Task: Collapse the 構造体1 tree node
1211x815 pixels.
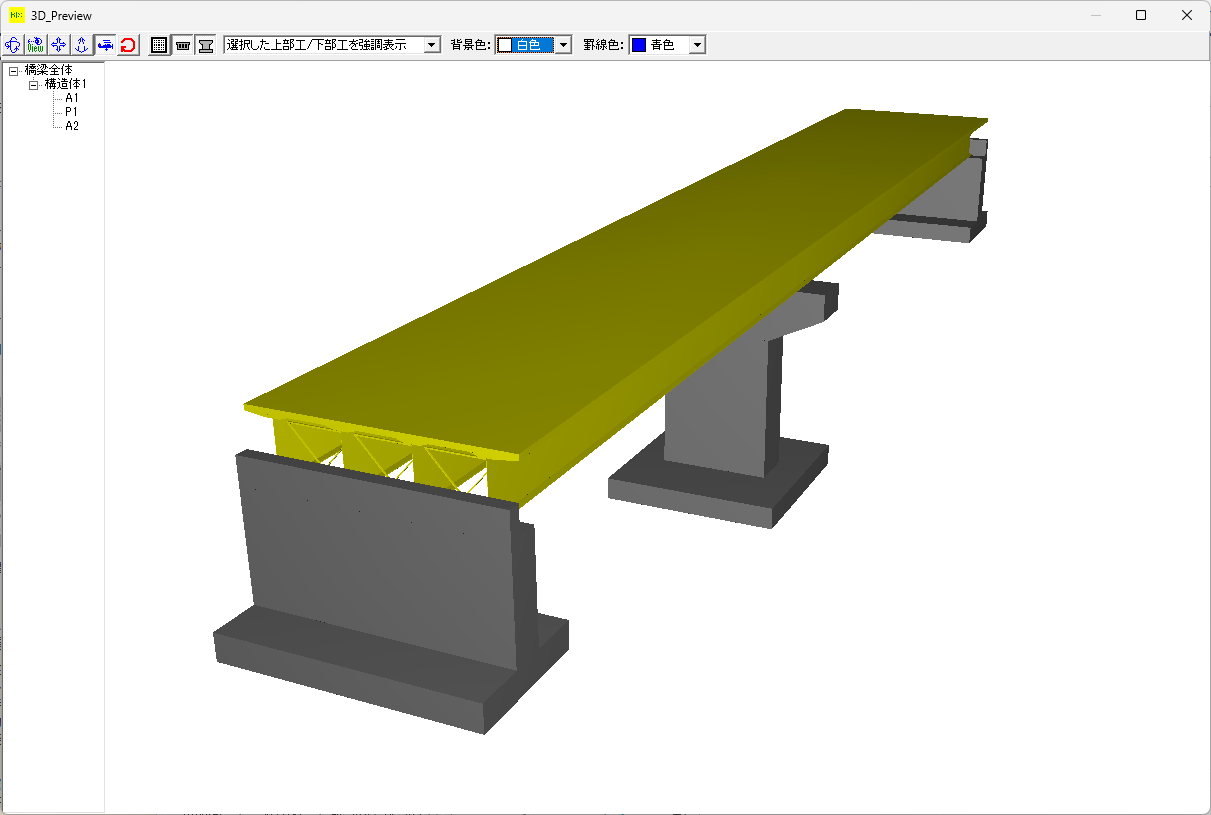Action: [33, 84]
